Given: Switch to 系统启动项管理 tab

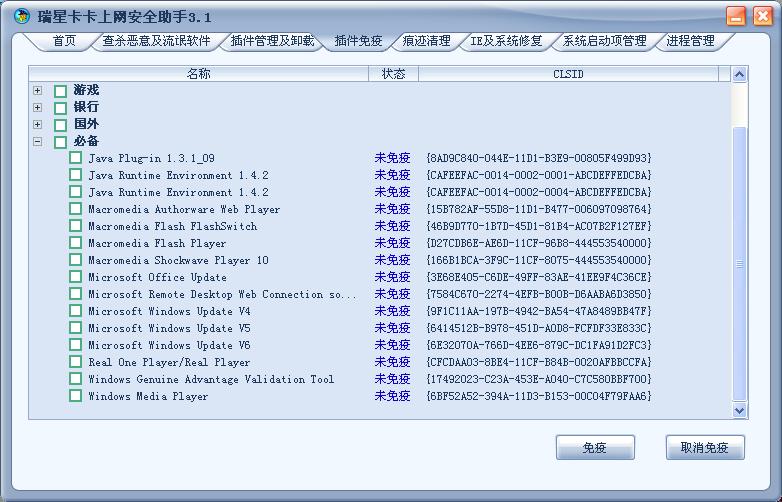Looking at the screenshot, I should click(604, 40).
